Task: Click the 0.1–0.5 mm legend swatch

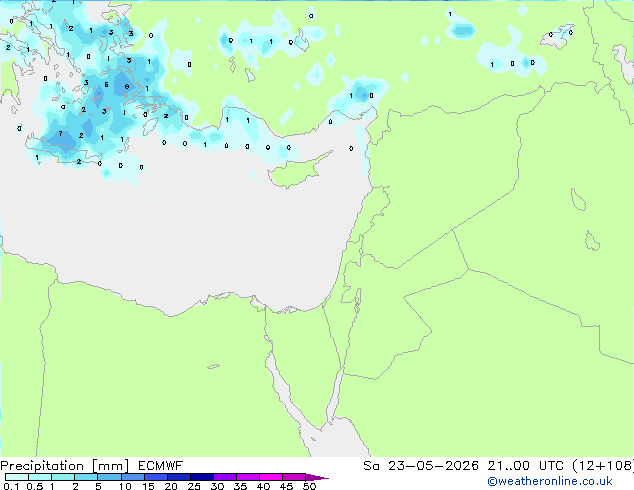Action: (17, 477)
